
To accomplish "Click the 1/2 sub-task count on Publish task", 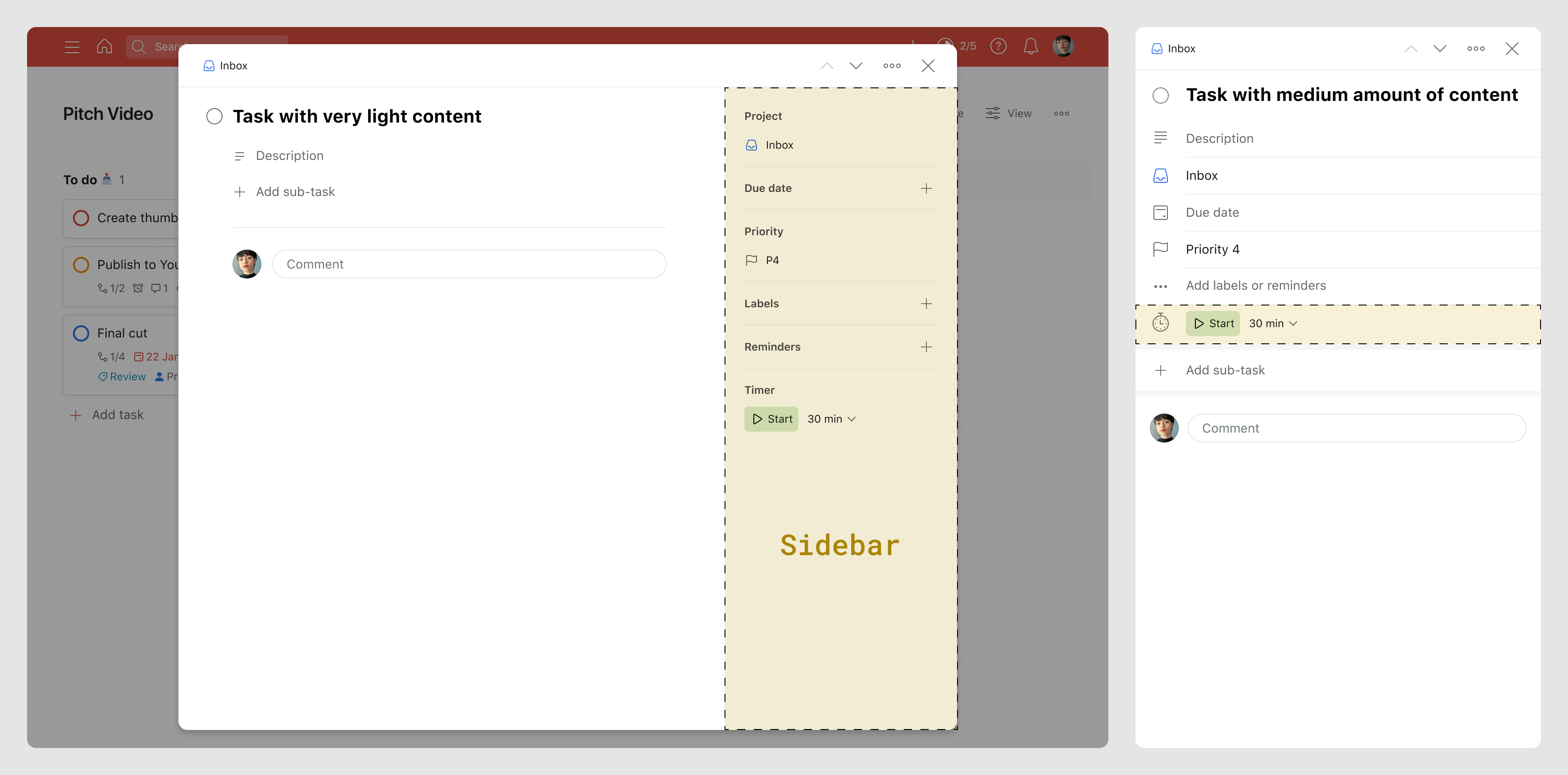I will (111, 288).
